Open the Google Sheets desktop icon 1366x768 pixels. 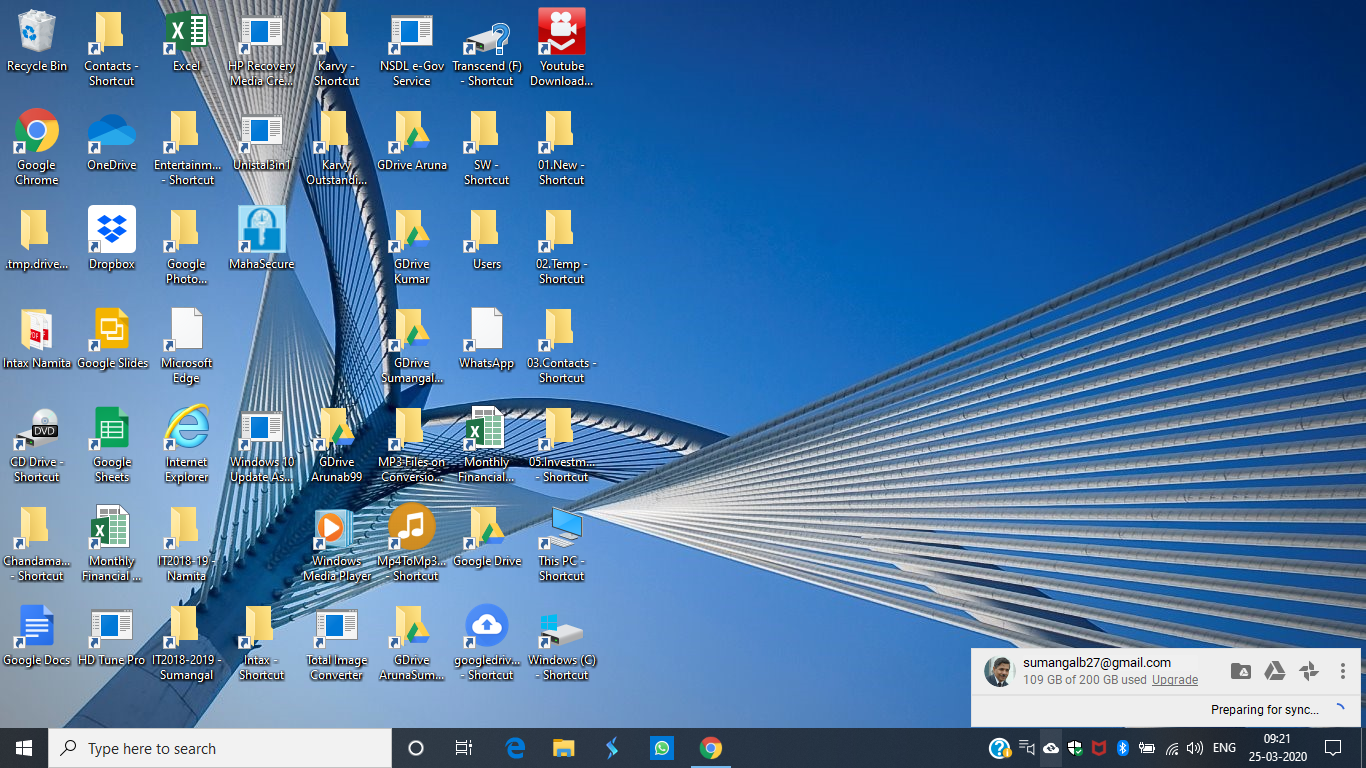(112, 444)
